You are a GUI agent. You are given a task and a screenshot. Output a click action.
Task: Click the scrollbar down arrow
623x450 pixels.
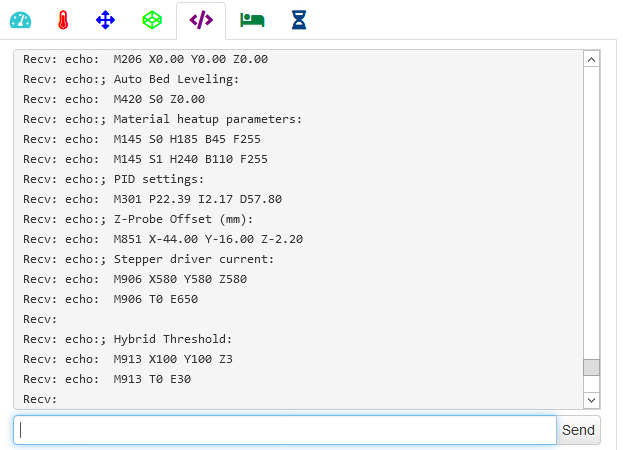(591, 400)
